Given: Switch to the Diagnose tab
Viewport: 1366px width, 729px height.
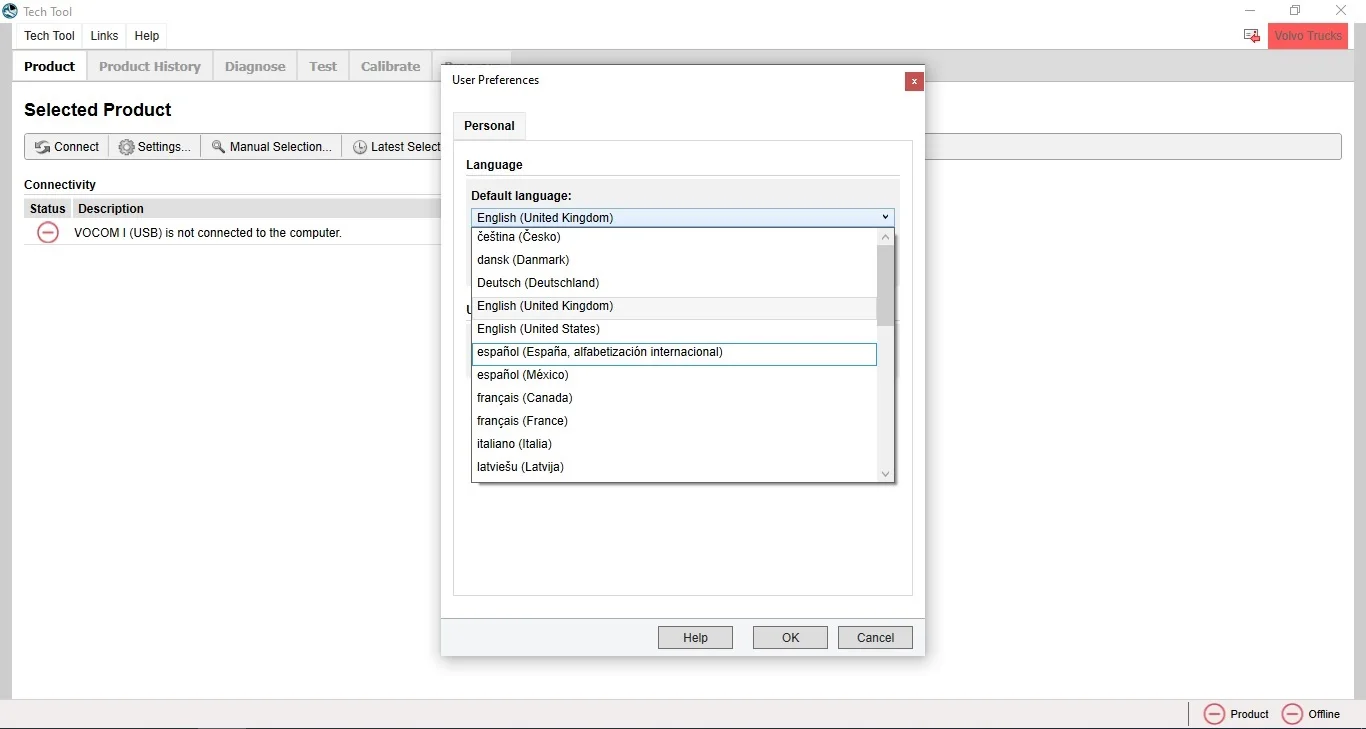Looking at the screenshot, I should pyautogui.click(x=255, y=67).
